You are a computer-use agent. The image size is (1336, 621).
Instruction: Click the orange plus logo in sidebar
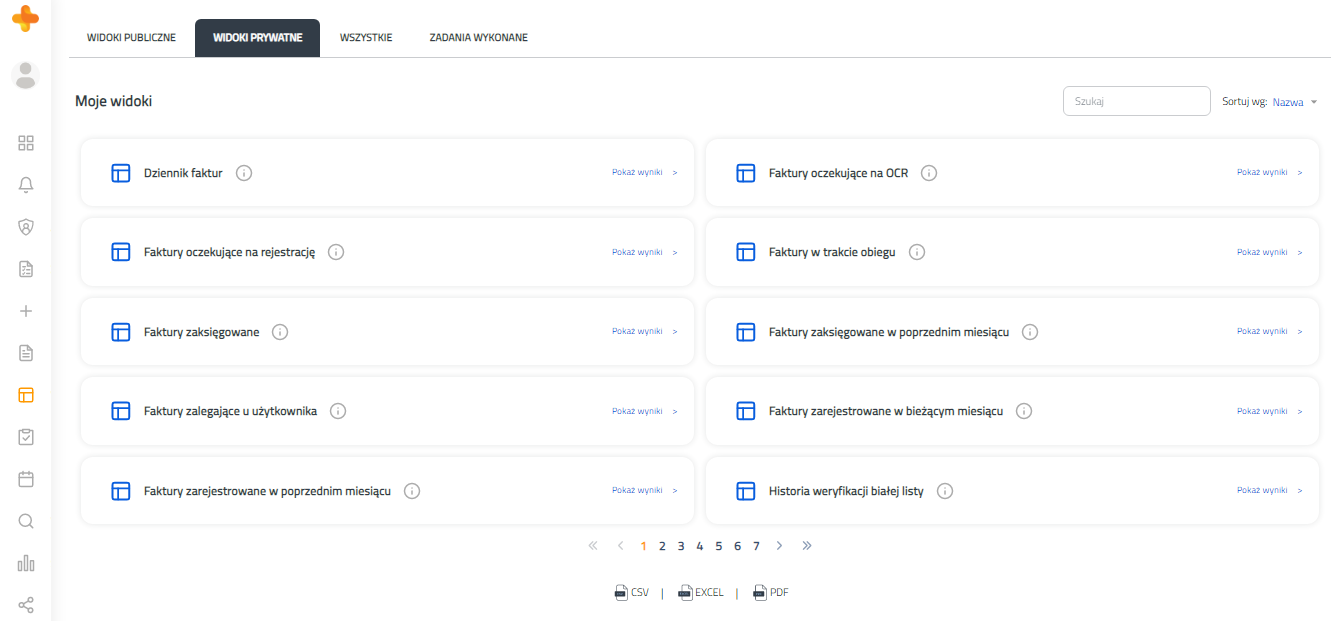tap(26, 20)
